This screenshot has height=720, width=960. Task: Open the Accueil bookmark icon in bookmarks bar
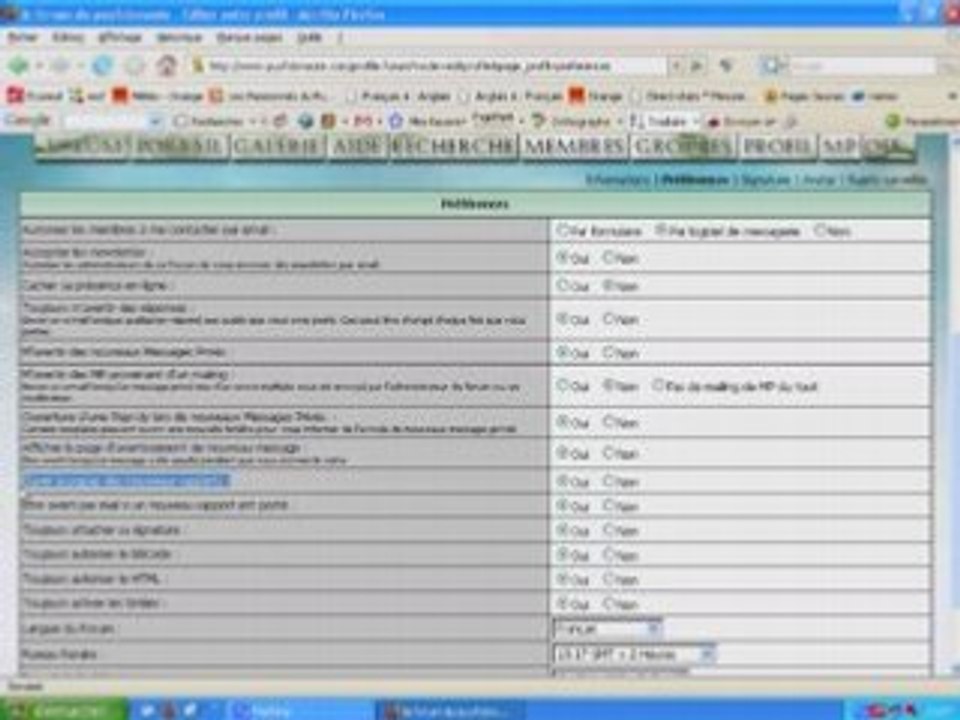pos(15,96)
